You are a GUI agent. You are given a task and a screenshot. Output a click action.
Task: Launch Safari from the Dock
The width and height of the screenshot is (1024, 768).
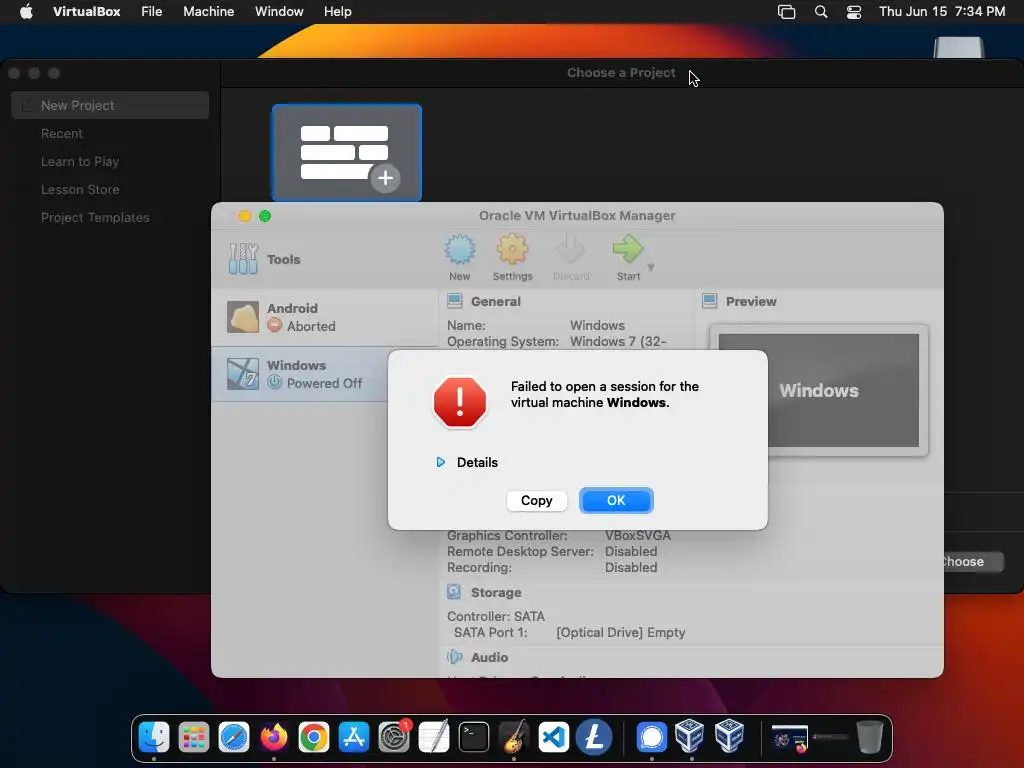(x=234, y=737)
